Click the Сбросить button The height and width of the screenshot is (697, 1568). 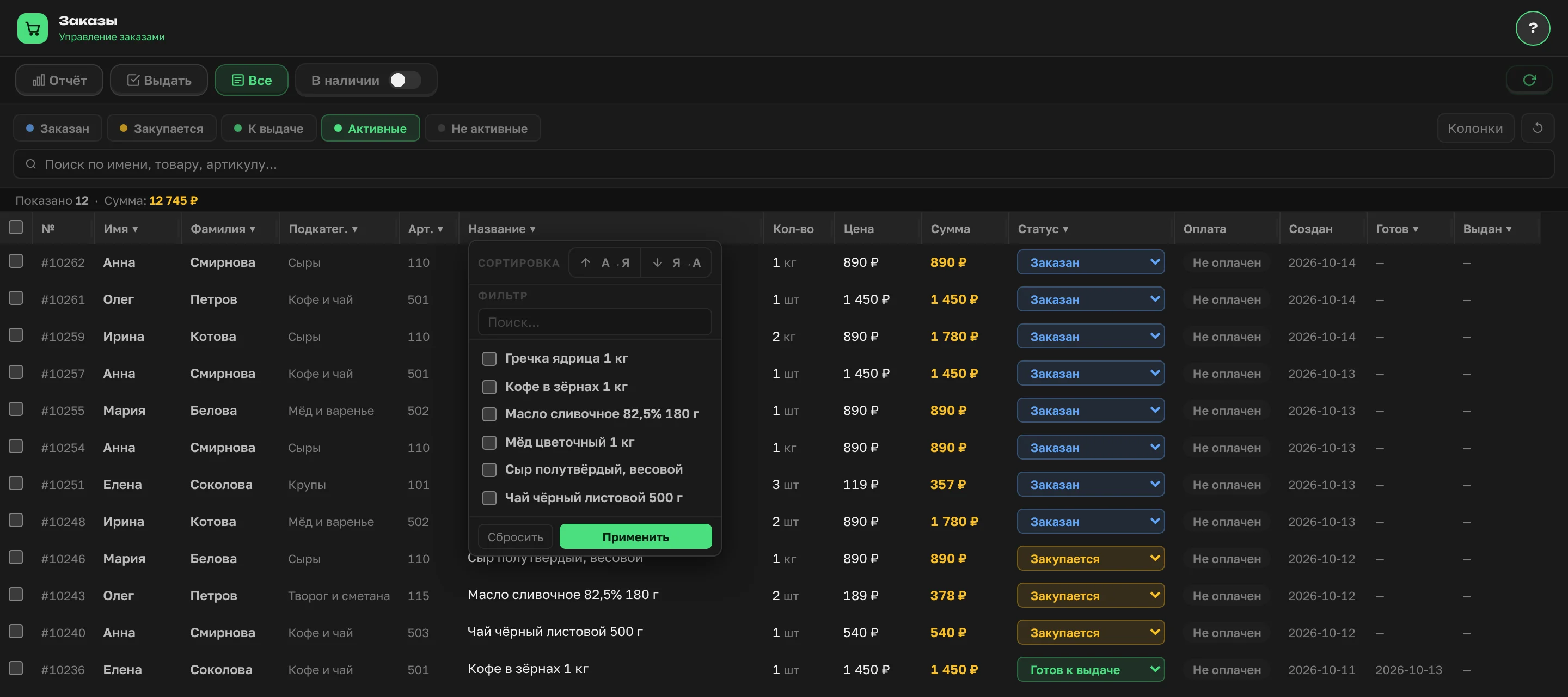click(x=515, y=537)
